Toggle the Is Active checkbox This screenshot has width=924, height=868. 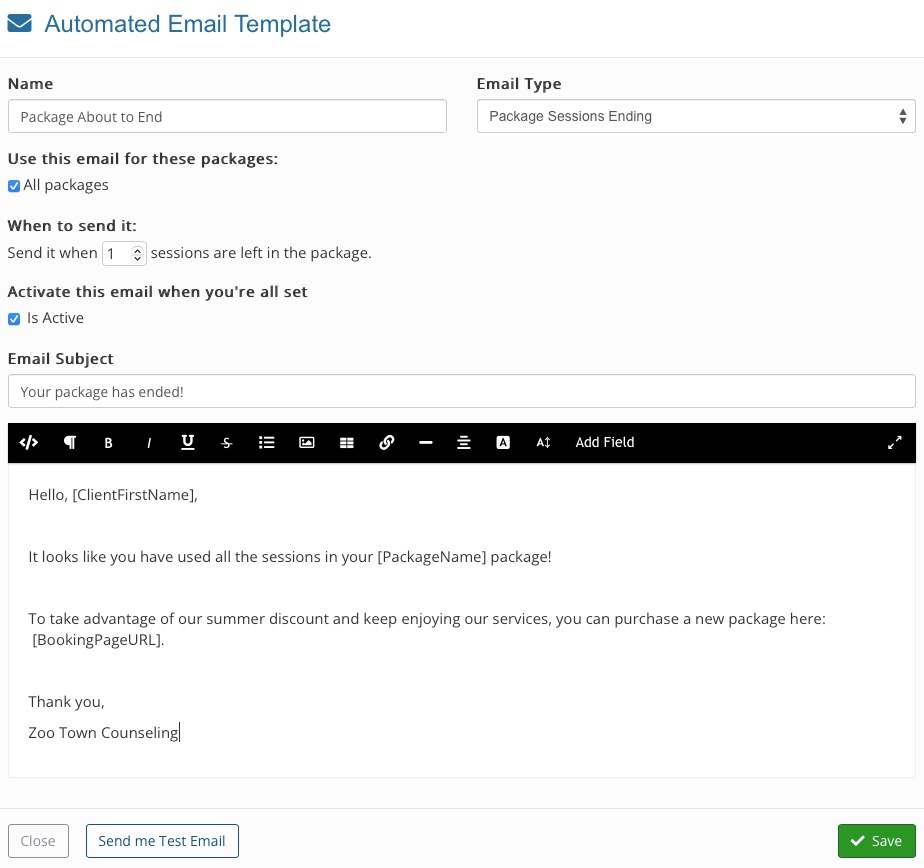(x=14, y=319)
